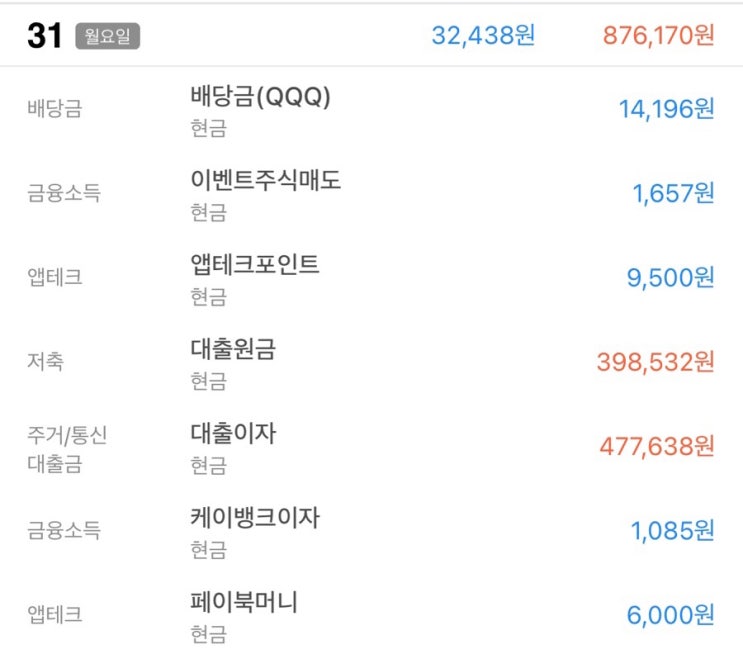The image size is (743, 654).
Task: Click the 398,532원 loan principal amount
Action: click(x=656, y=363)
